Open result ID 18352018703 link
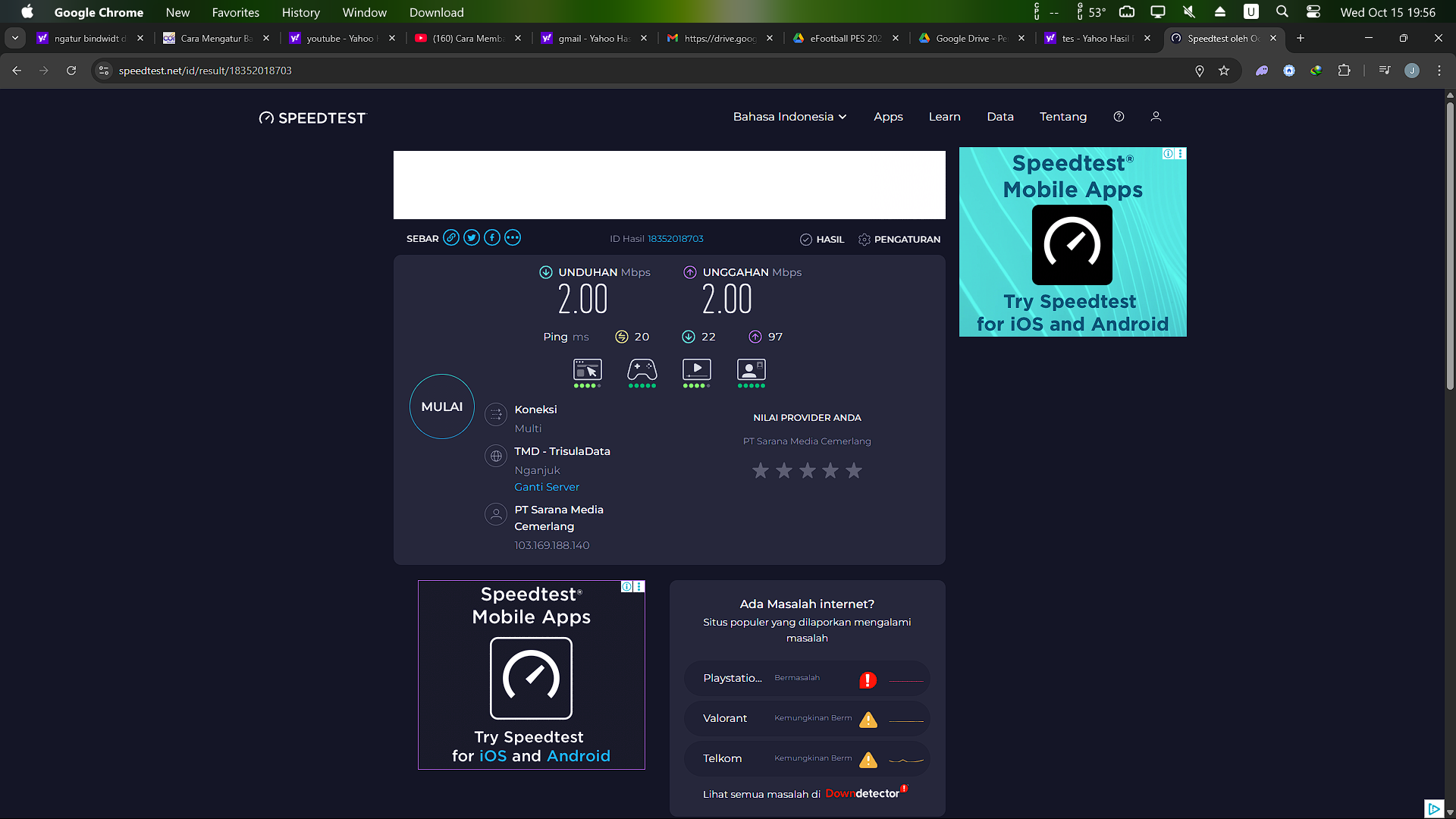 coord(676,239)
